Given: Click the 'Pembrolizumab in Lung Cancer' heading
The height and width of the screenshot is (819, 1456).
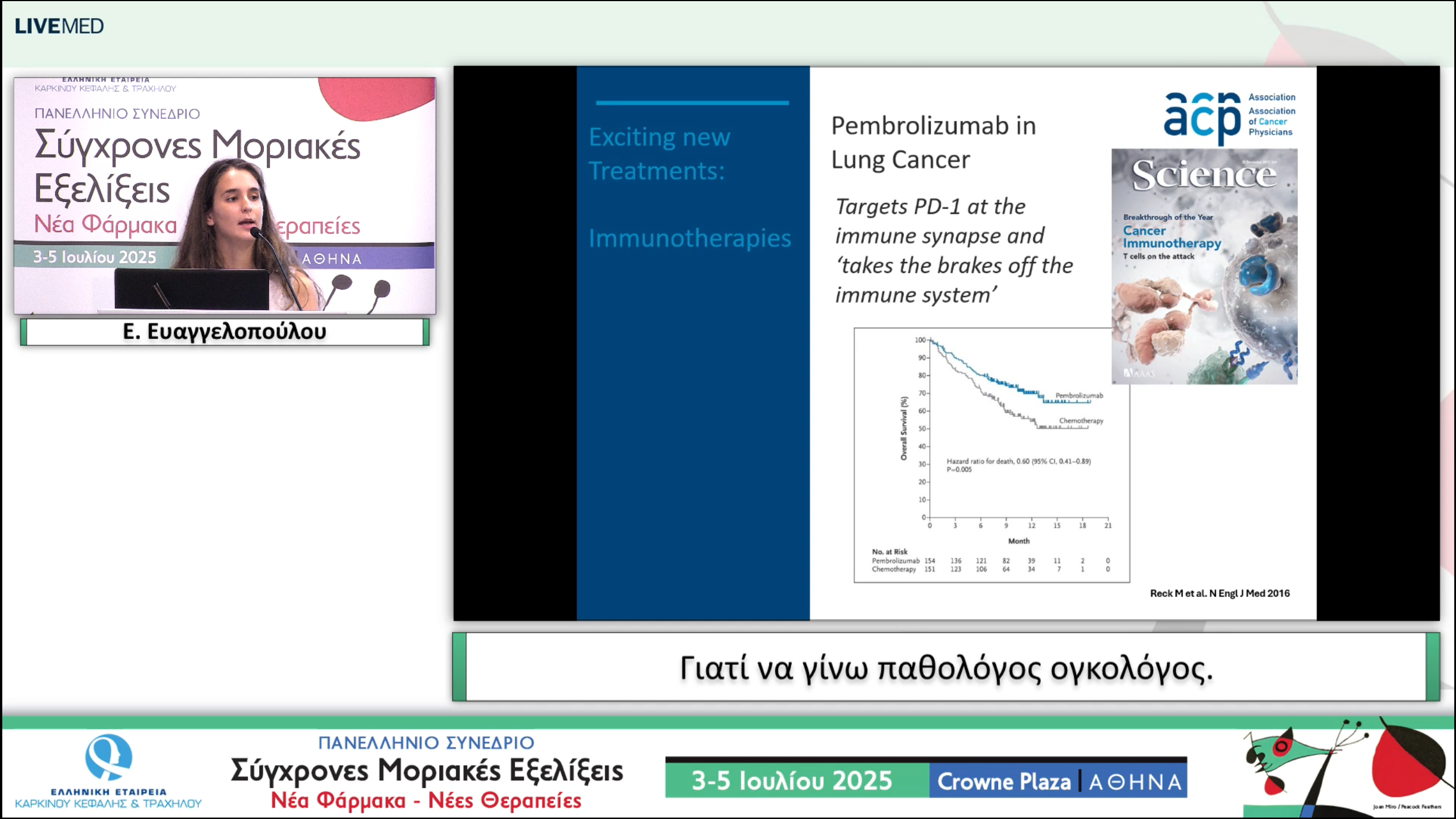Looking at the screenshot, I should (x=933, y=142).
